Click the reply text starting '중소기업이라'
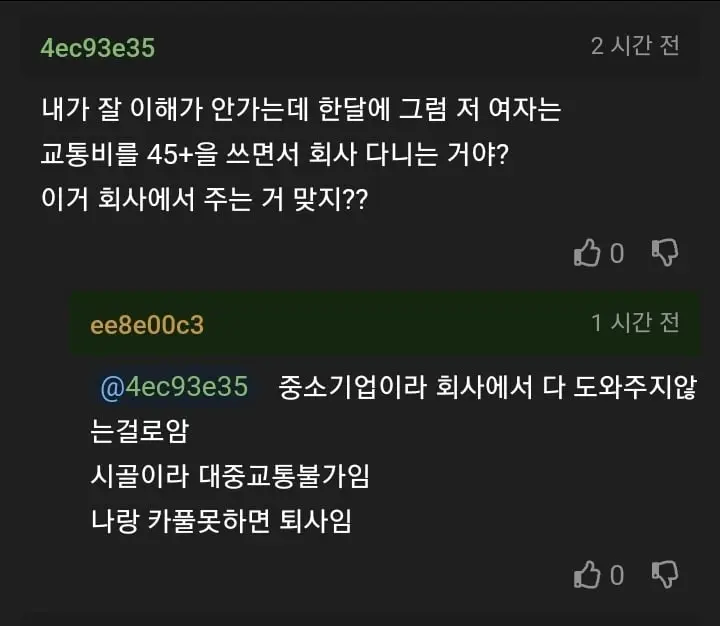The height and width of the screenshot is (626, 720). (x=490, y=387)
